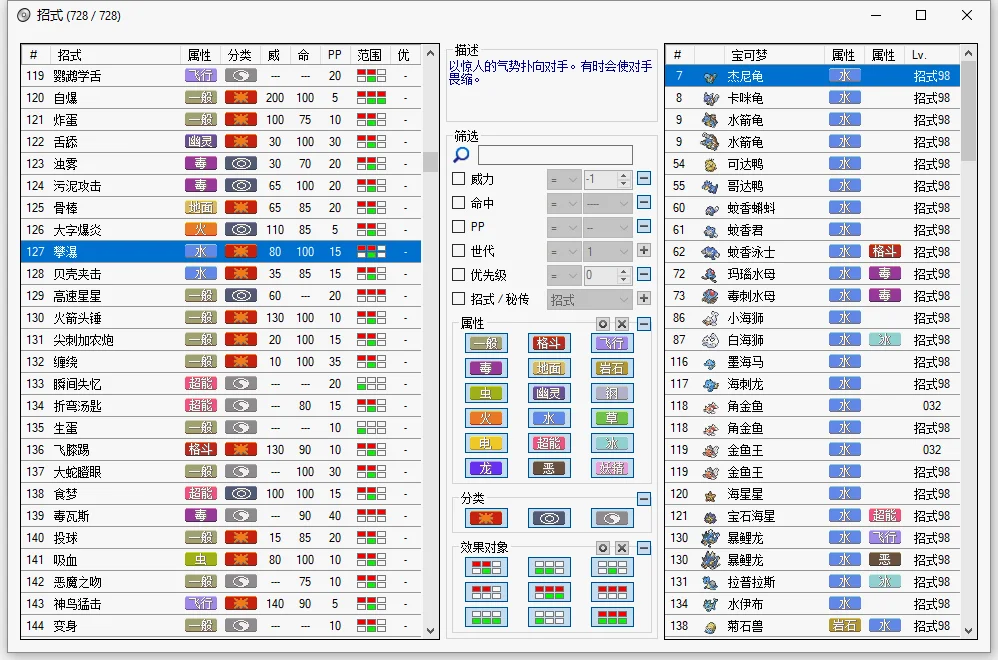This screenshot has height=660, width=998.
Task: Open the 威力 comparison operator dropdown
Action: coord(564,179)
